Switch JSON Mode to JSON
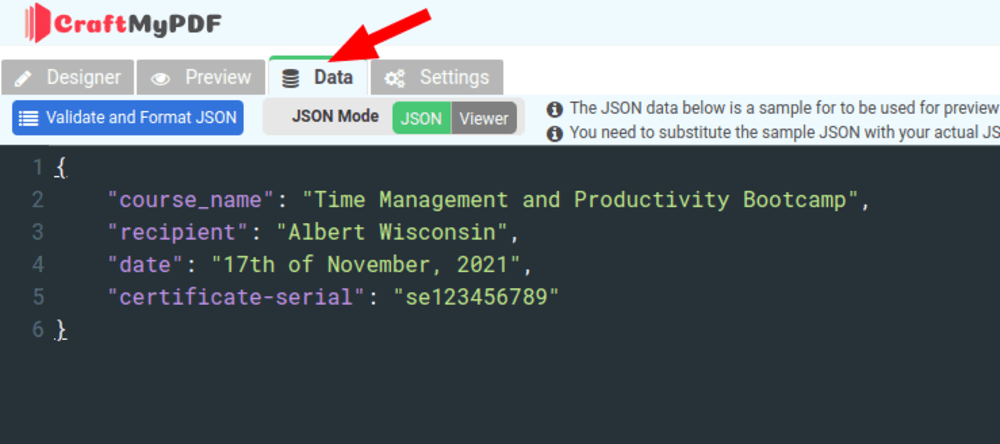The image size is (1000, 444). click(422, 118)
